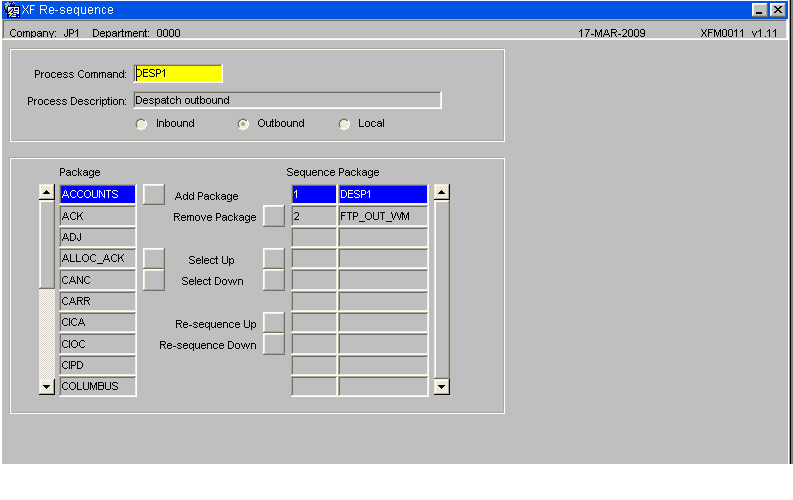Click Select Up button beside the Package list

point(154,258)
